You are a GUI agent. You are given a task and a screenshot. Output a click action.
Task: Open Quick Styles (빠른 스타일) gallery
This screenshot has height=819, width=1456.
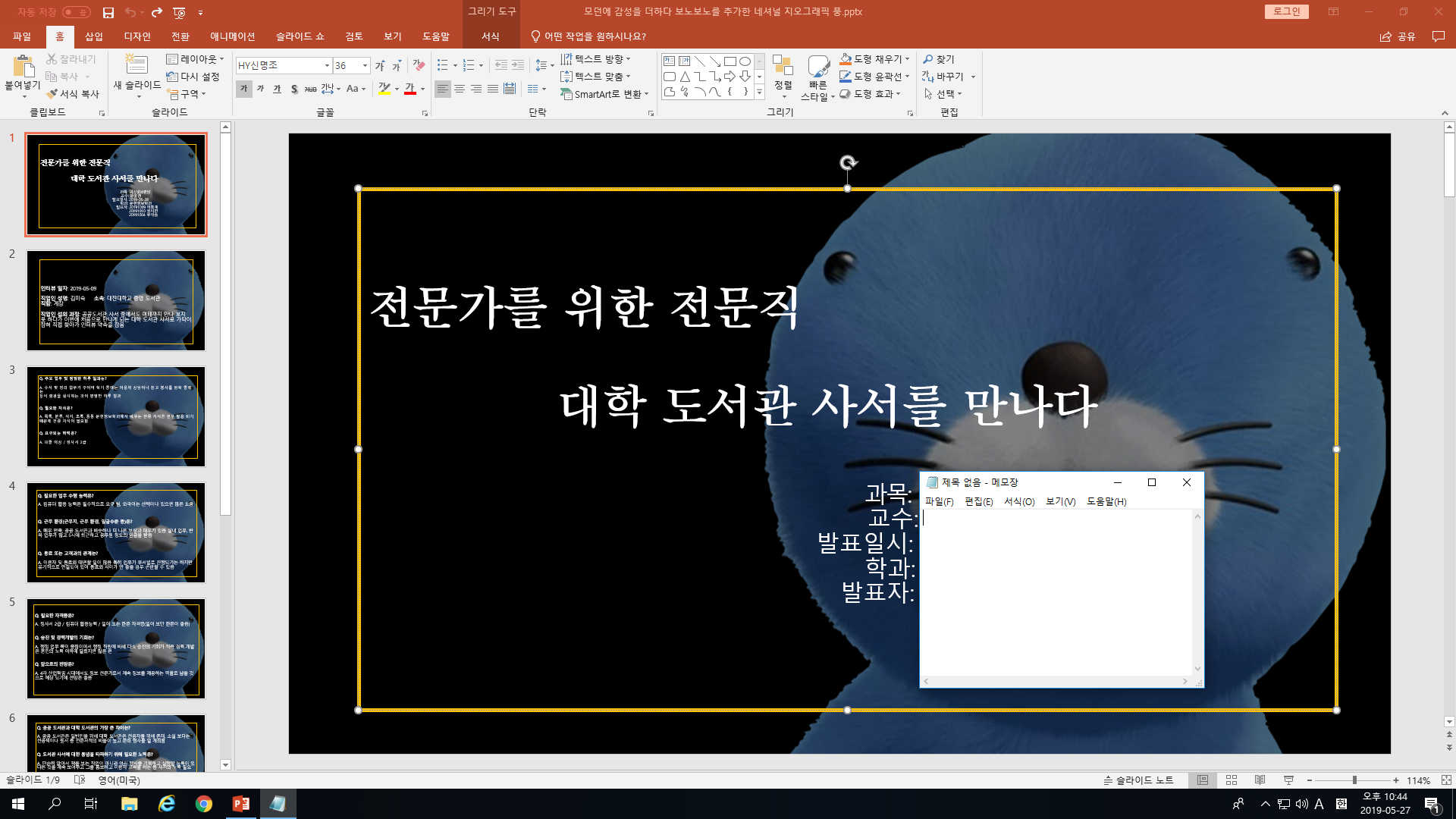tap(817, 77)
